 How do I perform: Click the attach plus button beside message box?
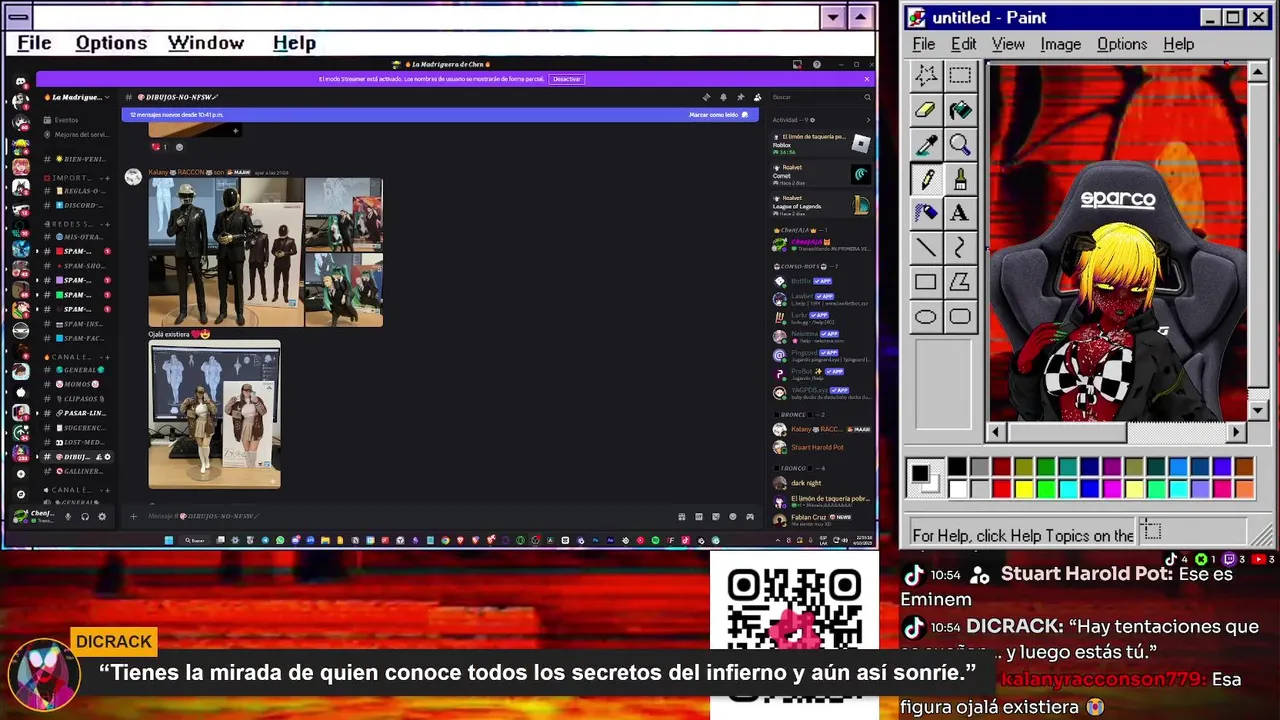[133, 517]
